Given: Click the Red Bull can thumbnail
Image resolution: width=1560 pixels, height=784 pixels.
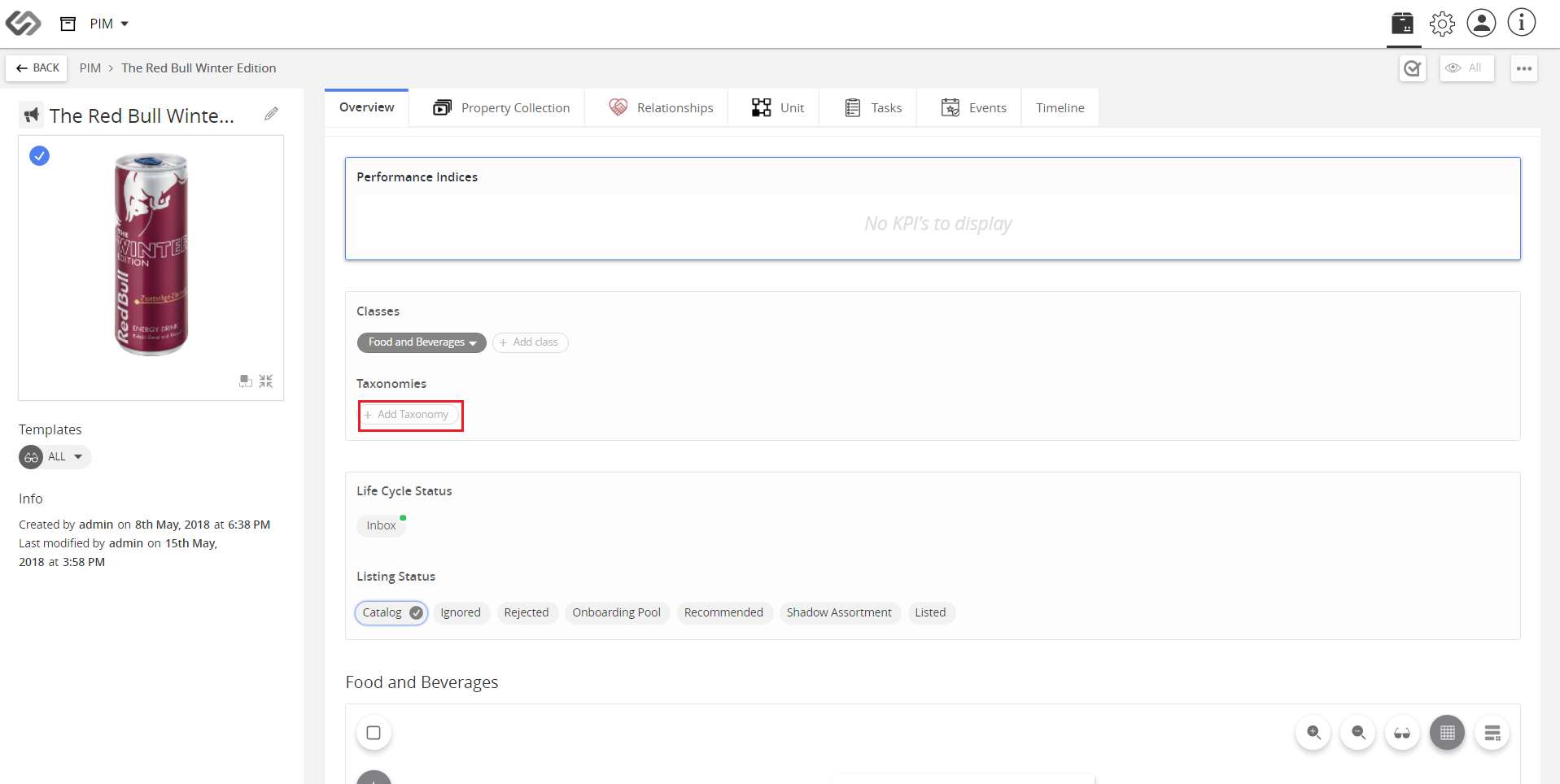Looking at the screenshot, I should [x=151, y=254].
